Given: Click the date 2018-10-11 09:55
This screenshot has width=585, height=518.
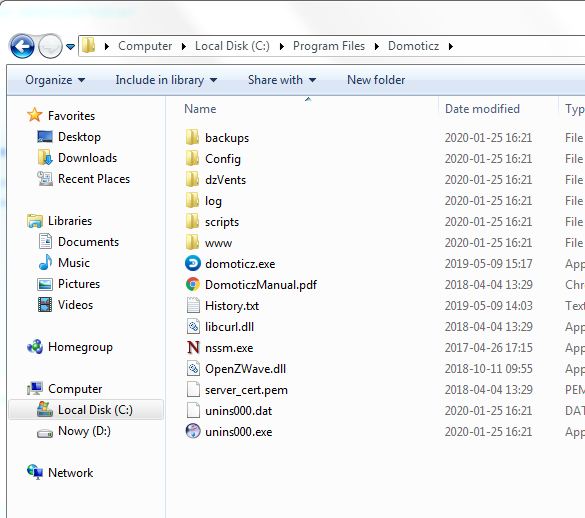Looking at the screenshot, I should tap(488, 369).
